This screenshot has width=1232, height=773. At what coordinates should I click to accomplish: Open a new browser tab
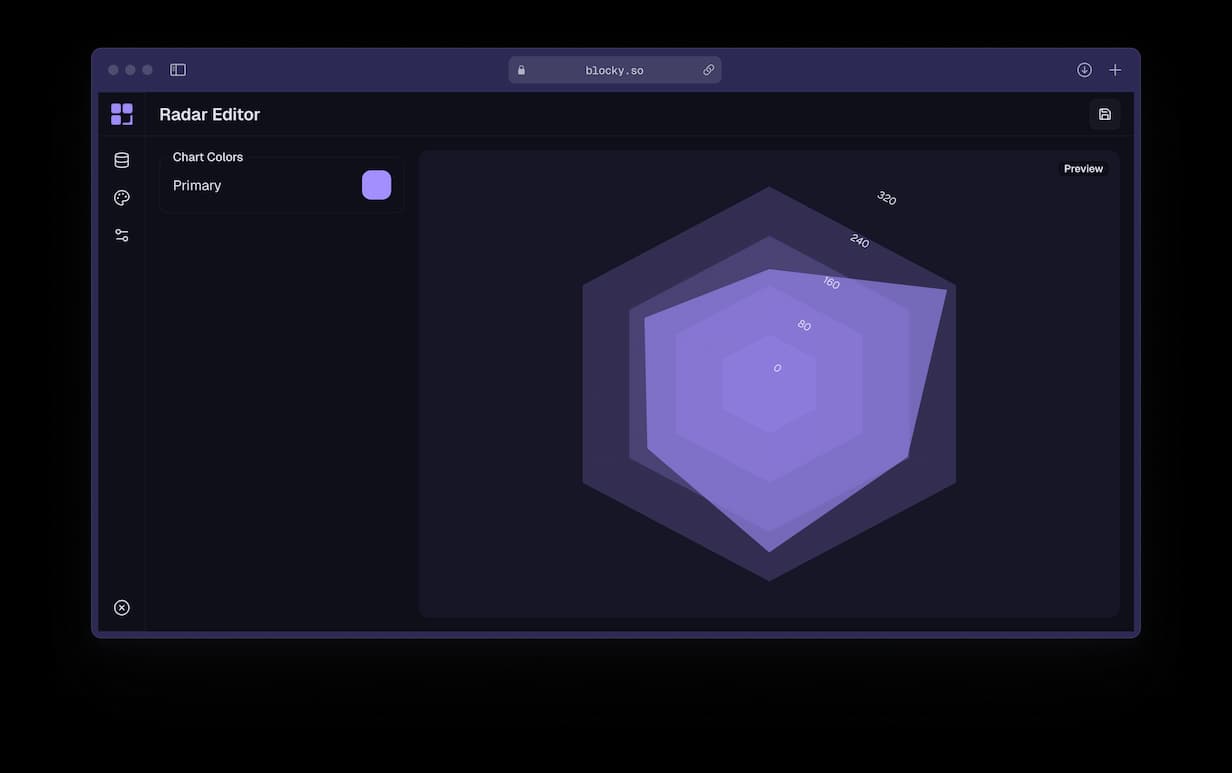pyautogui.click(x=1115, y=70)
